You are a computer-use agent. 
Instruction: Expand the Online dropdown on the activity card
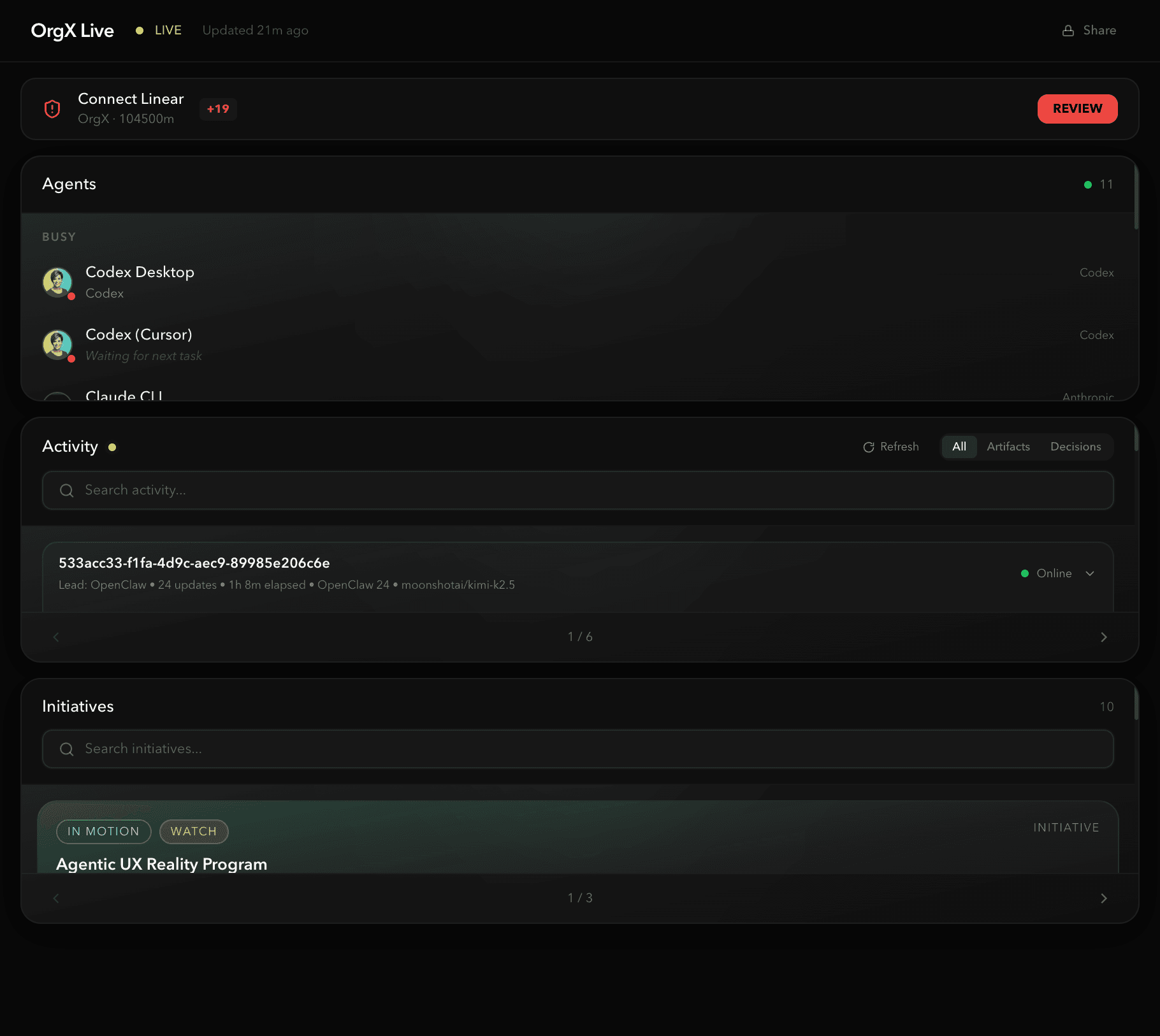(1090, 573)
